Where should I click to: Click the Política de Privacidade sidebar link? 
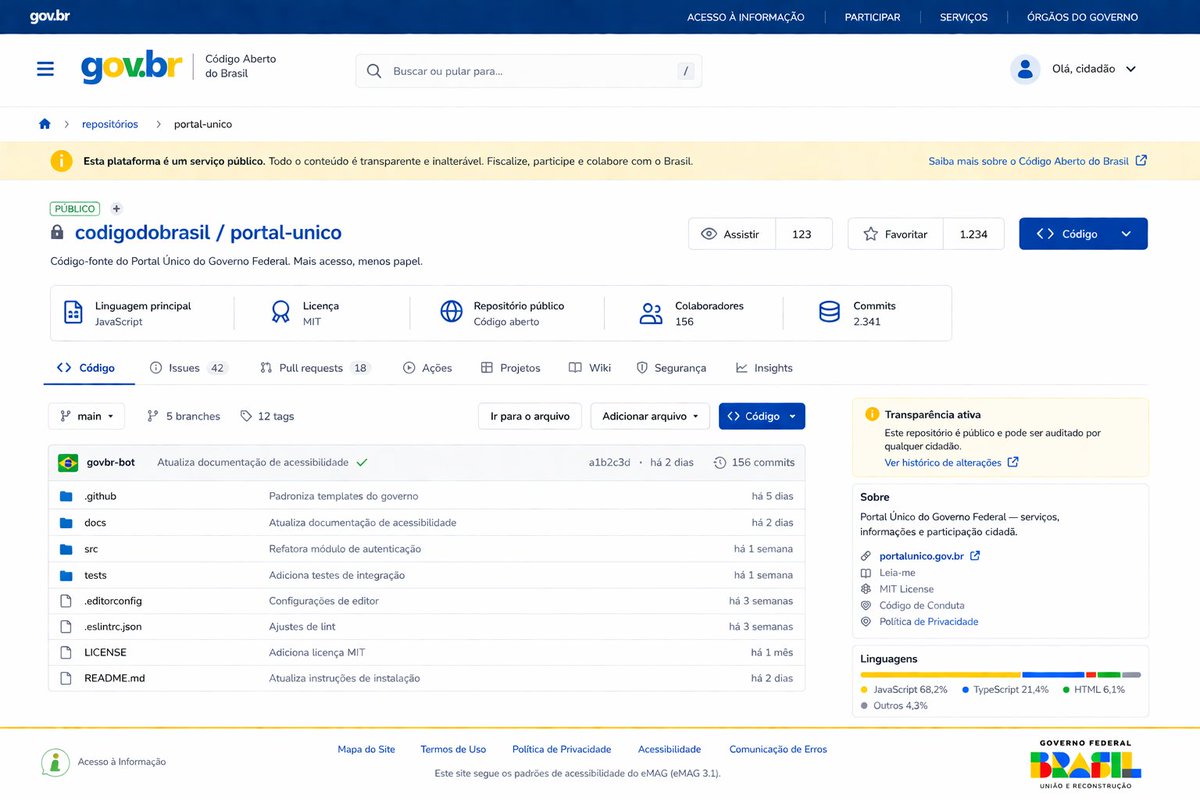click(x=929, y=621)
